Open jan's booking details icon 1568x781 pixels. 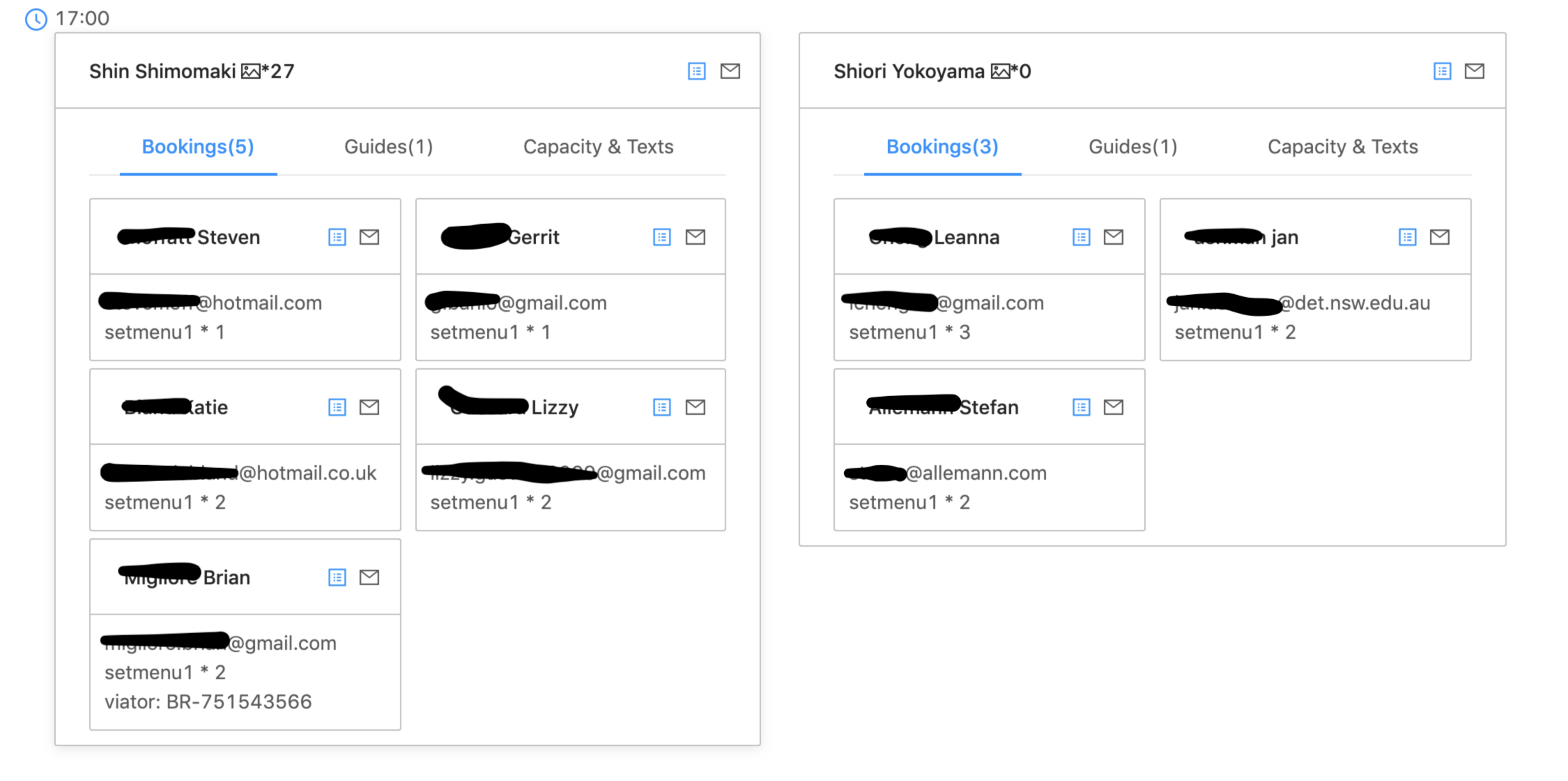(x=1407, y=237)
